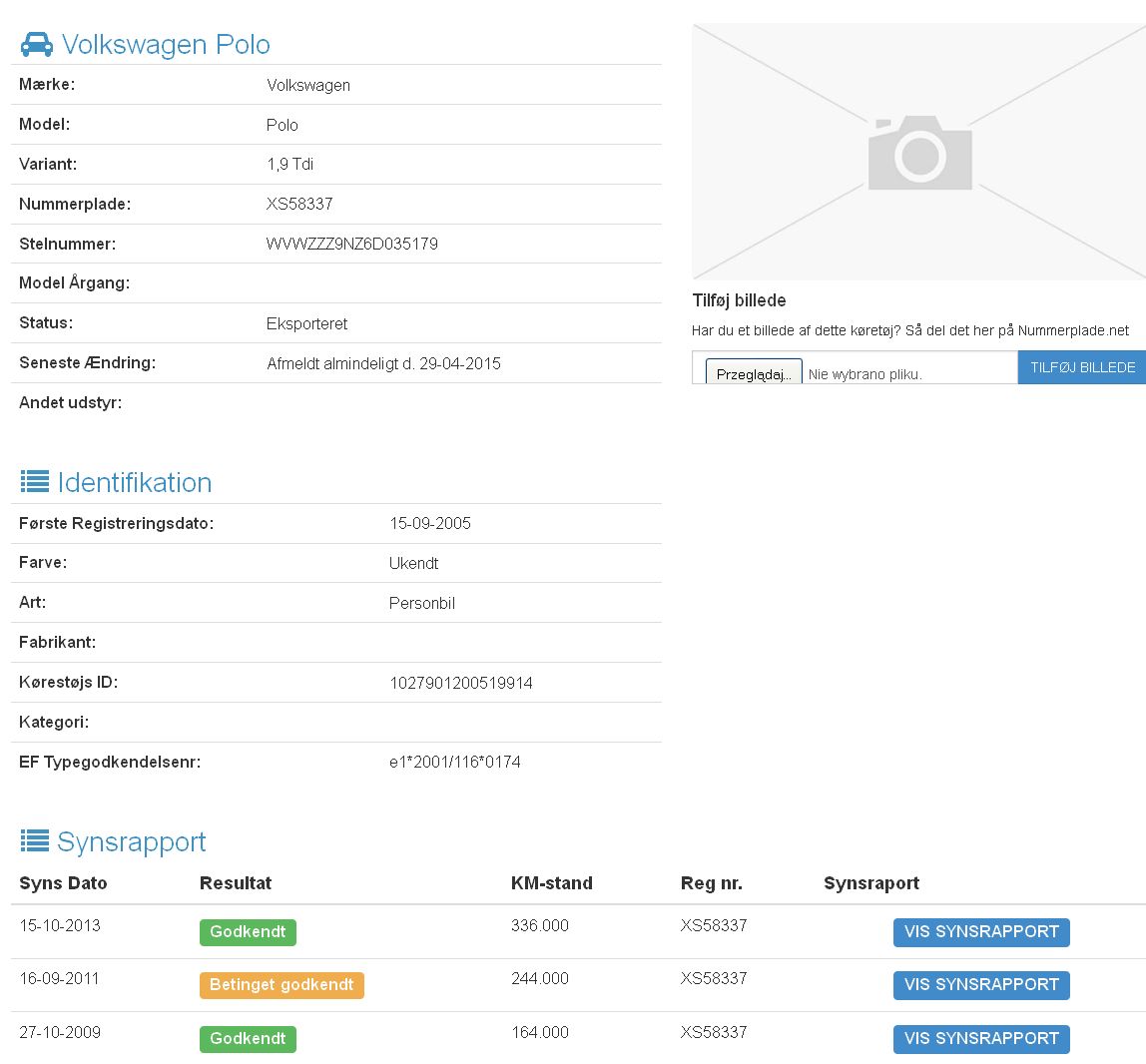Click the KM-stand value 244.000
This screenshot has width=1146, height=1064.
point(540,978)
